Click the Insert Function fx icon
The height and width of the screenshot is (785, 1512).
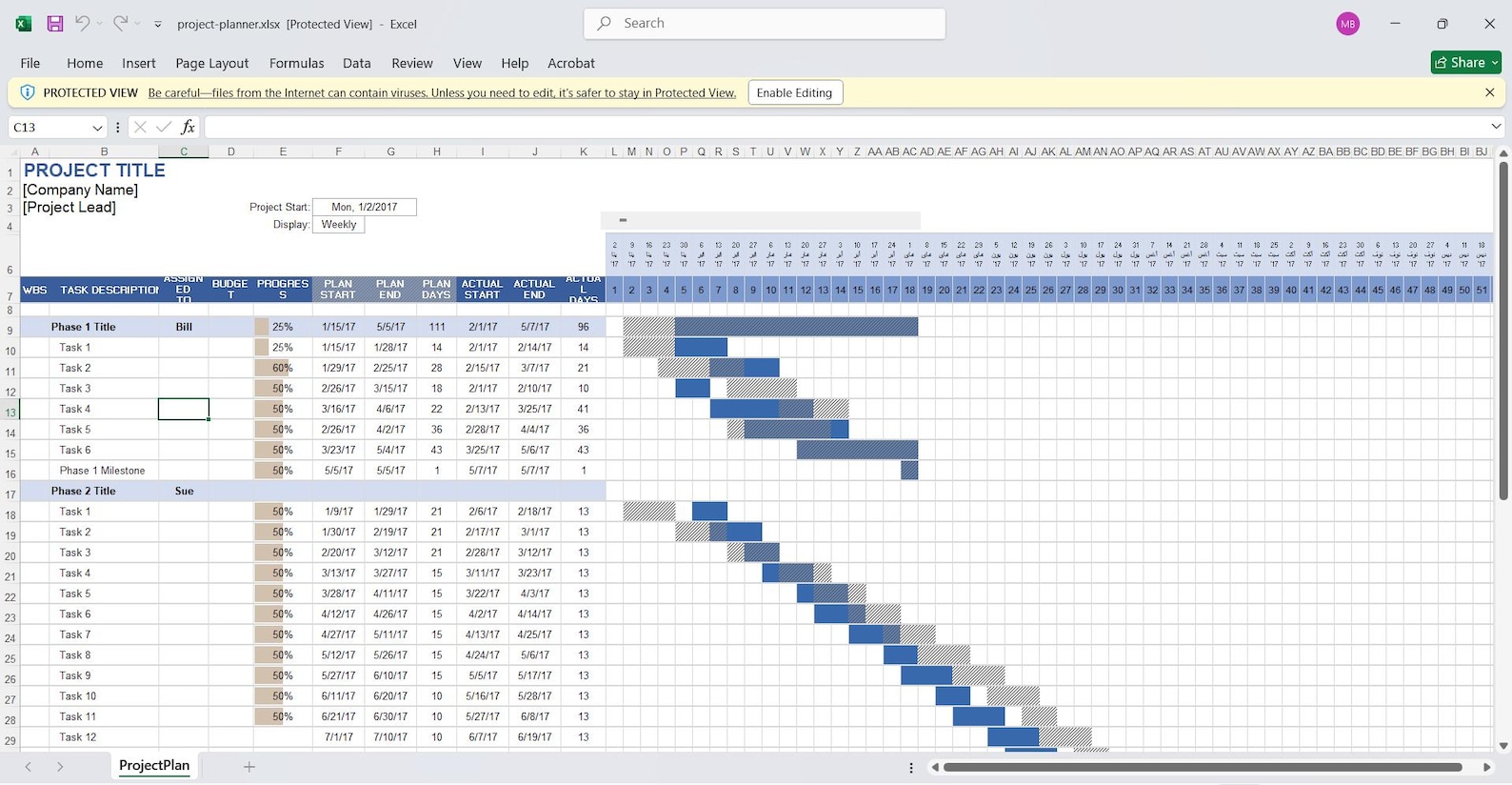coord(188,127)
